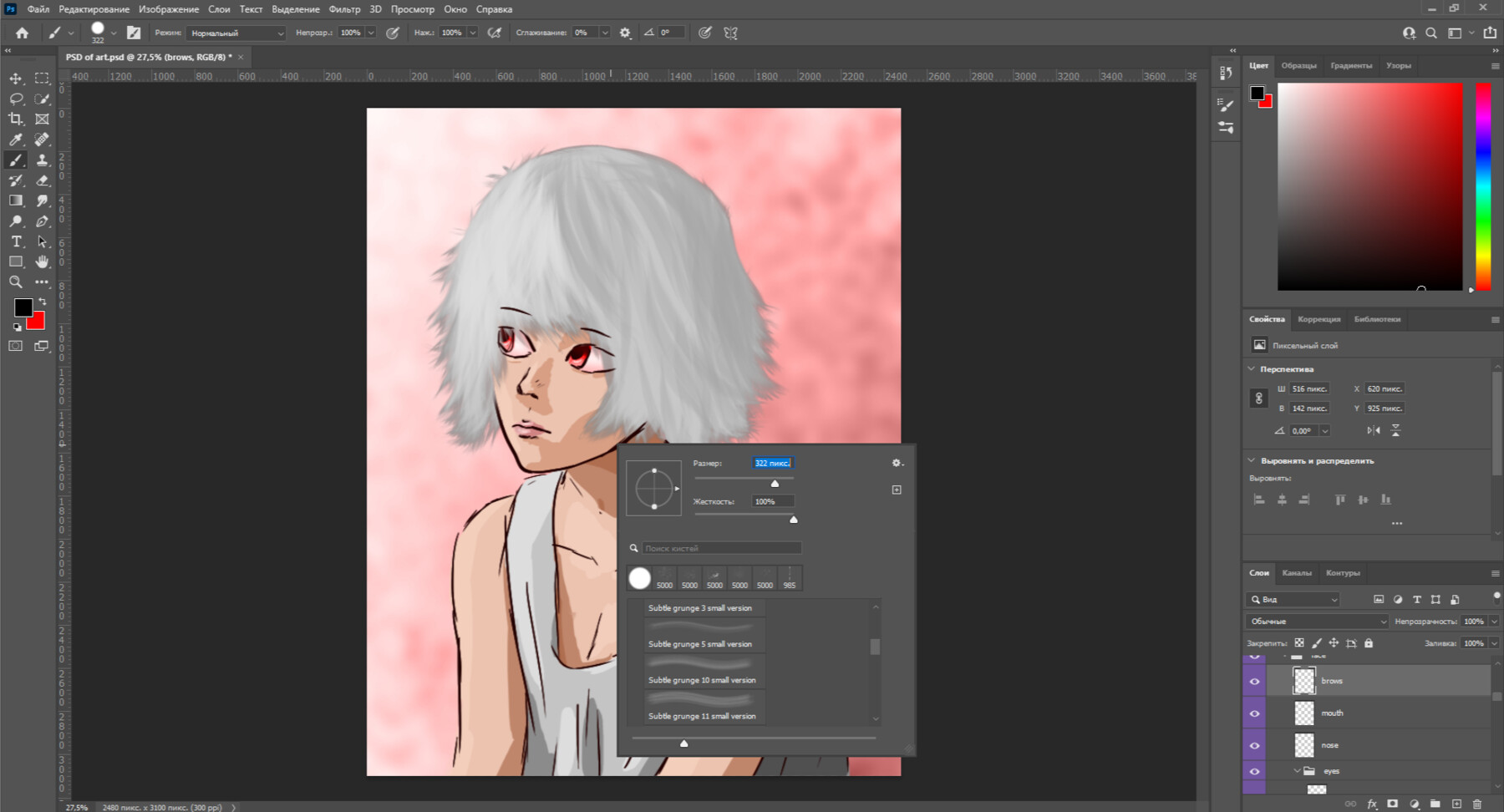The width and height of the screenshot is (1504, 812).
Task: Click the Поиск кистей search field
Action: 721,548
